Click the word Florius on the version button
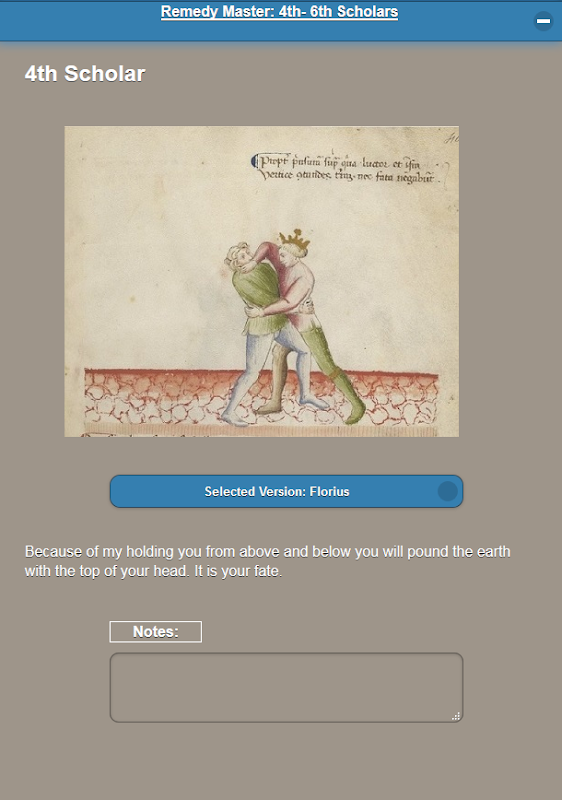The height and width of the screenshot is (800, 562). click(329, 491)
